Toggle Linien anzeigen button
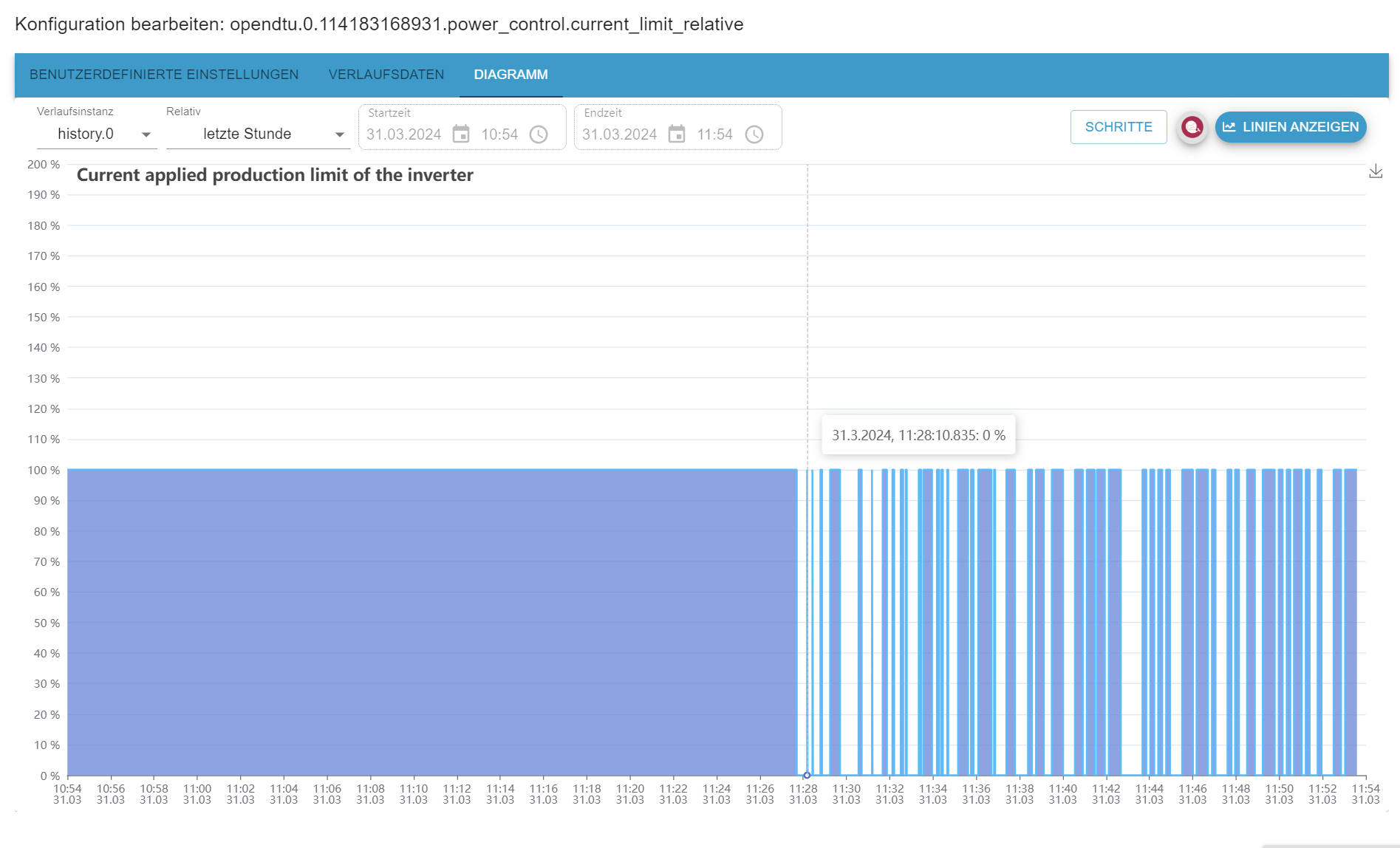1400x848 pixels. pyautogui.click(x=1291, y=127)
